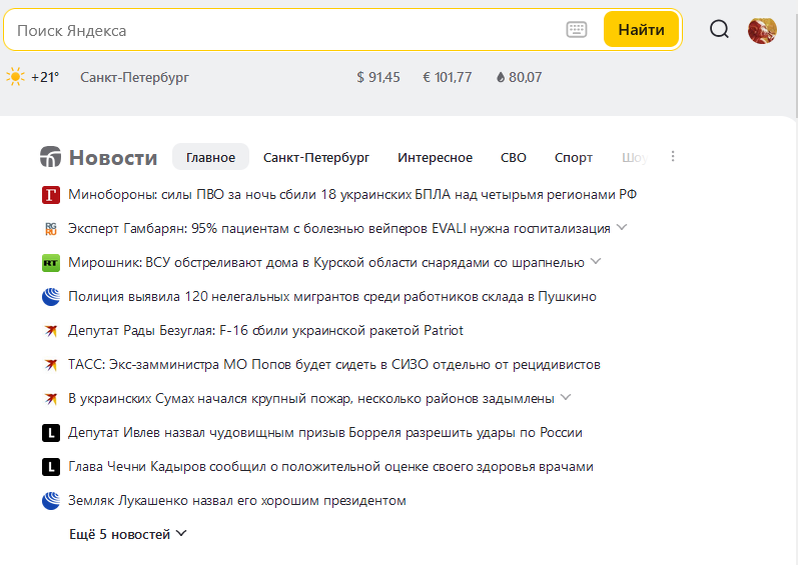Open headline about Экс-замминистра МО Попов
This screenshot has width=798, height=565.
[334, 365]
